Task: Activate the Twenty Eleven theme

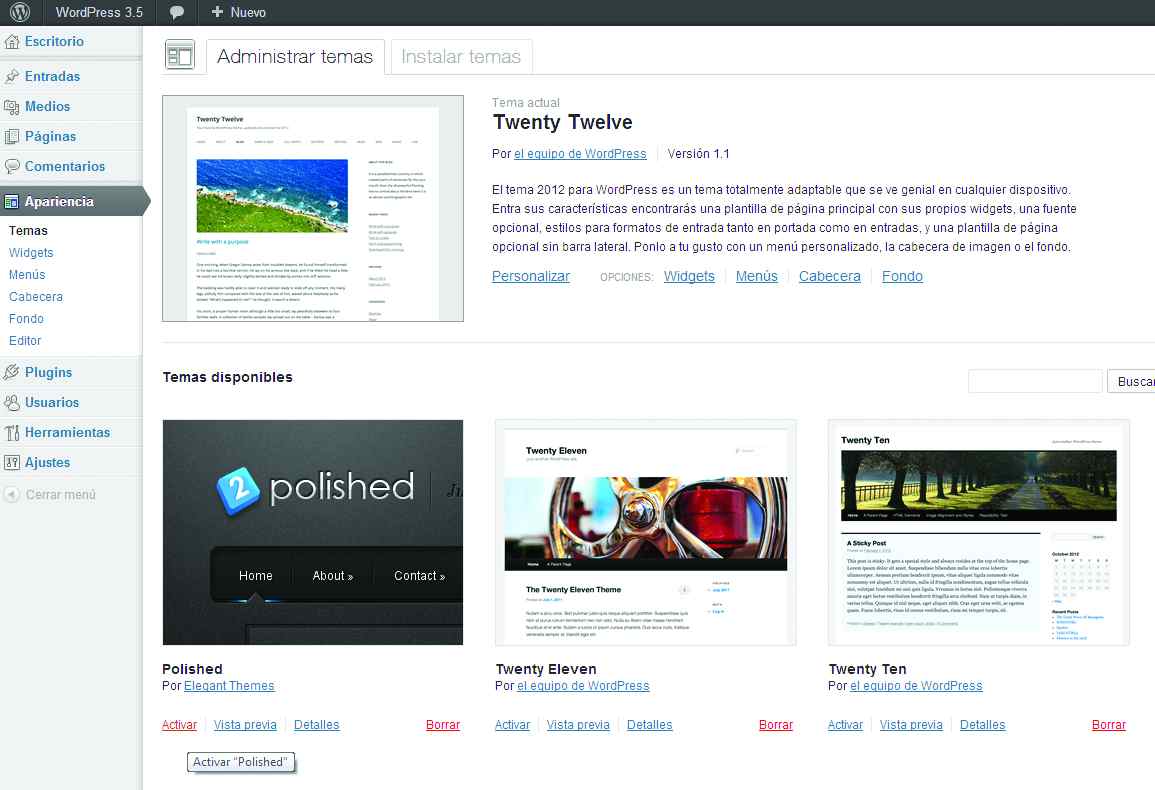Action: coord(513,725)
